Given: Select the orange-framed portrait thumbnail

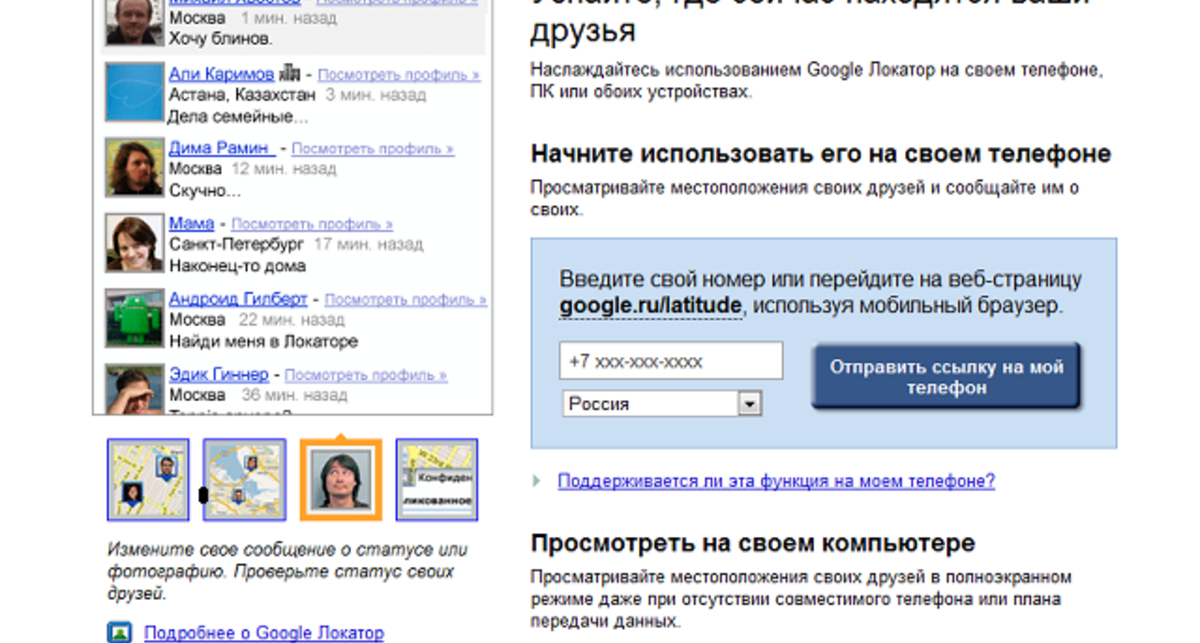Looking at the screenshot, I should 342,480.
